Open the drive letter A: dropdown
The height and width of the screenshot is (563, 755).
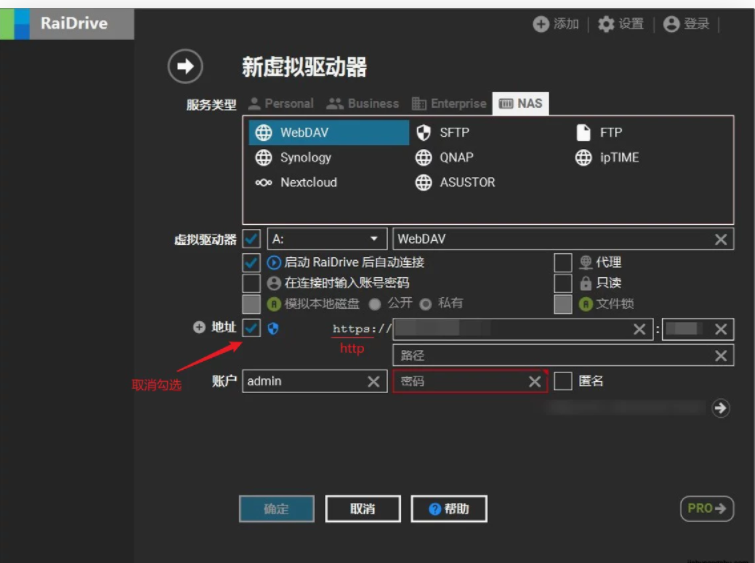tap(327, 239)
